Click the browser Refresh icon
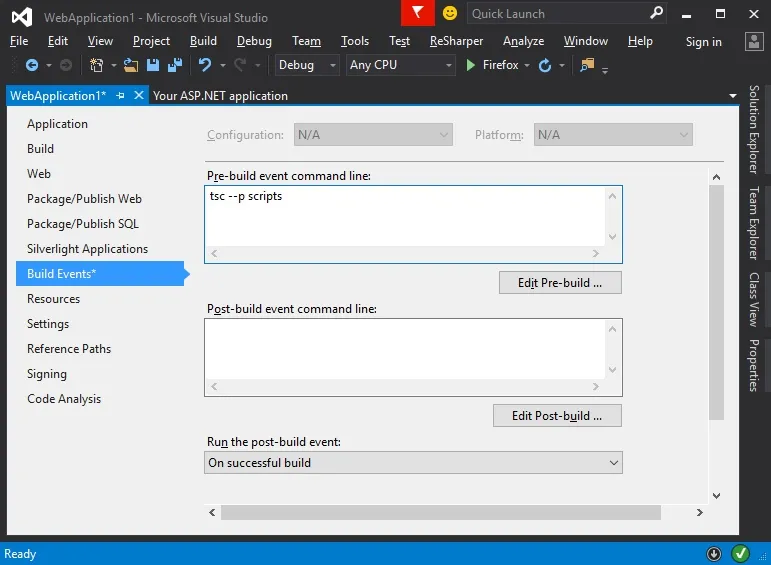This screenshot has height=565, width=771. (x=545, y=65)
